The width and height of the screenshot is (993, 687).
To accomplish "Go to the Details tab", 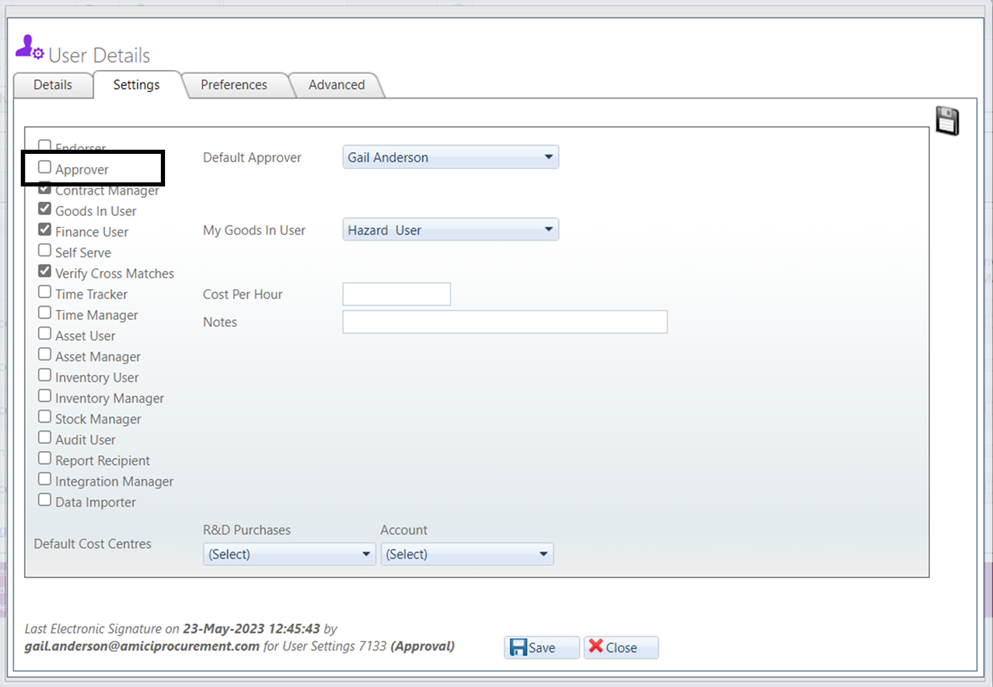I will (52, 85).
